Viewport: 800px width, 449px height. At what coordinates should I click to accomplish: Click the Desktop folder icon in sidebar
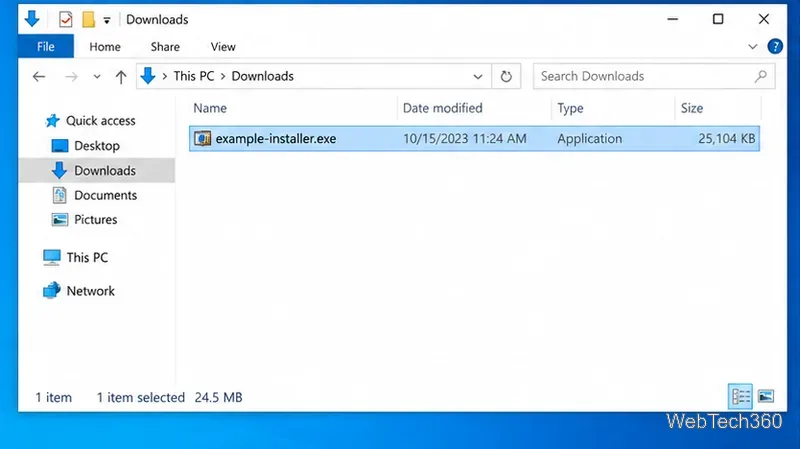60,146
